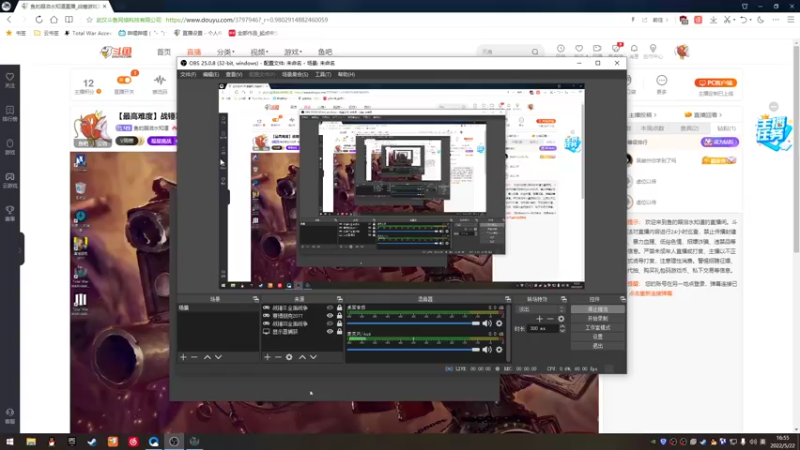
Task: Open the settings button in Controls
Action: [x=597, y=337]
